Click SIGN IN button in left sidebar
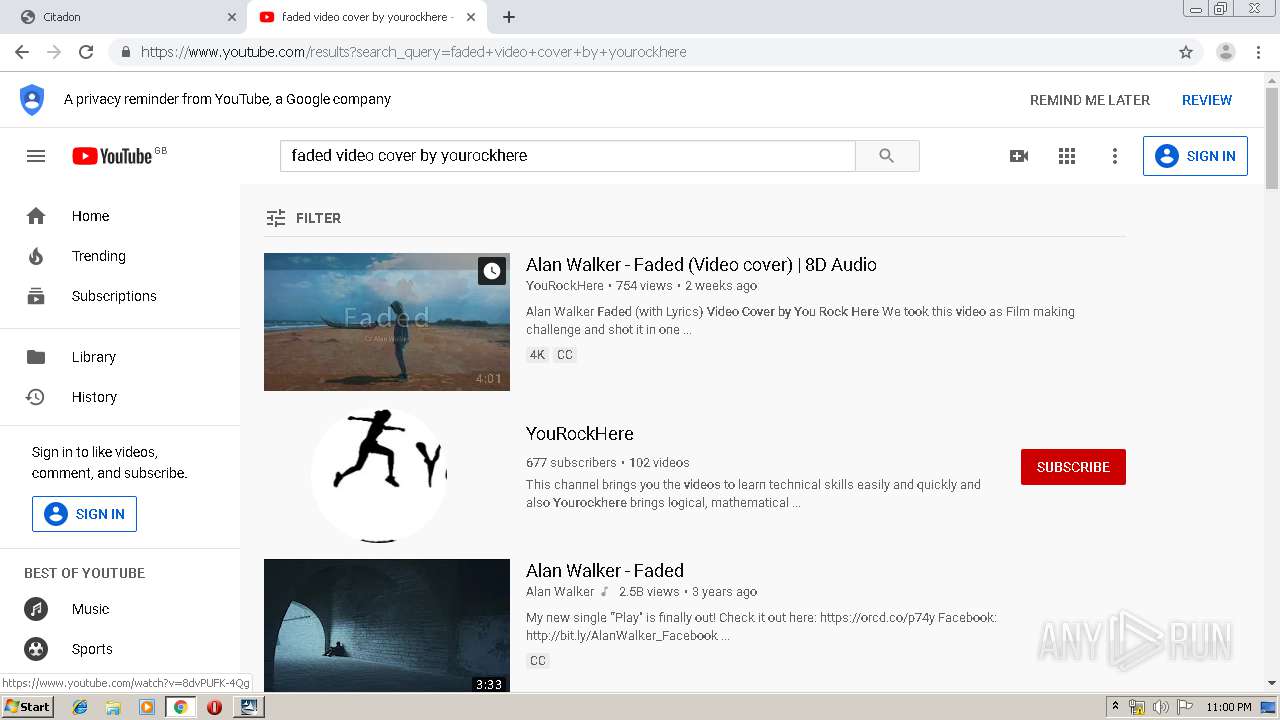Screen dimensions: 1280x720 84,514
